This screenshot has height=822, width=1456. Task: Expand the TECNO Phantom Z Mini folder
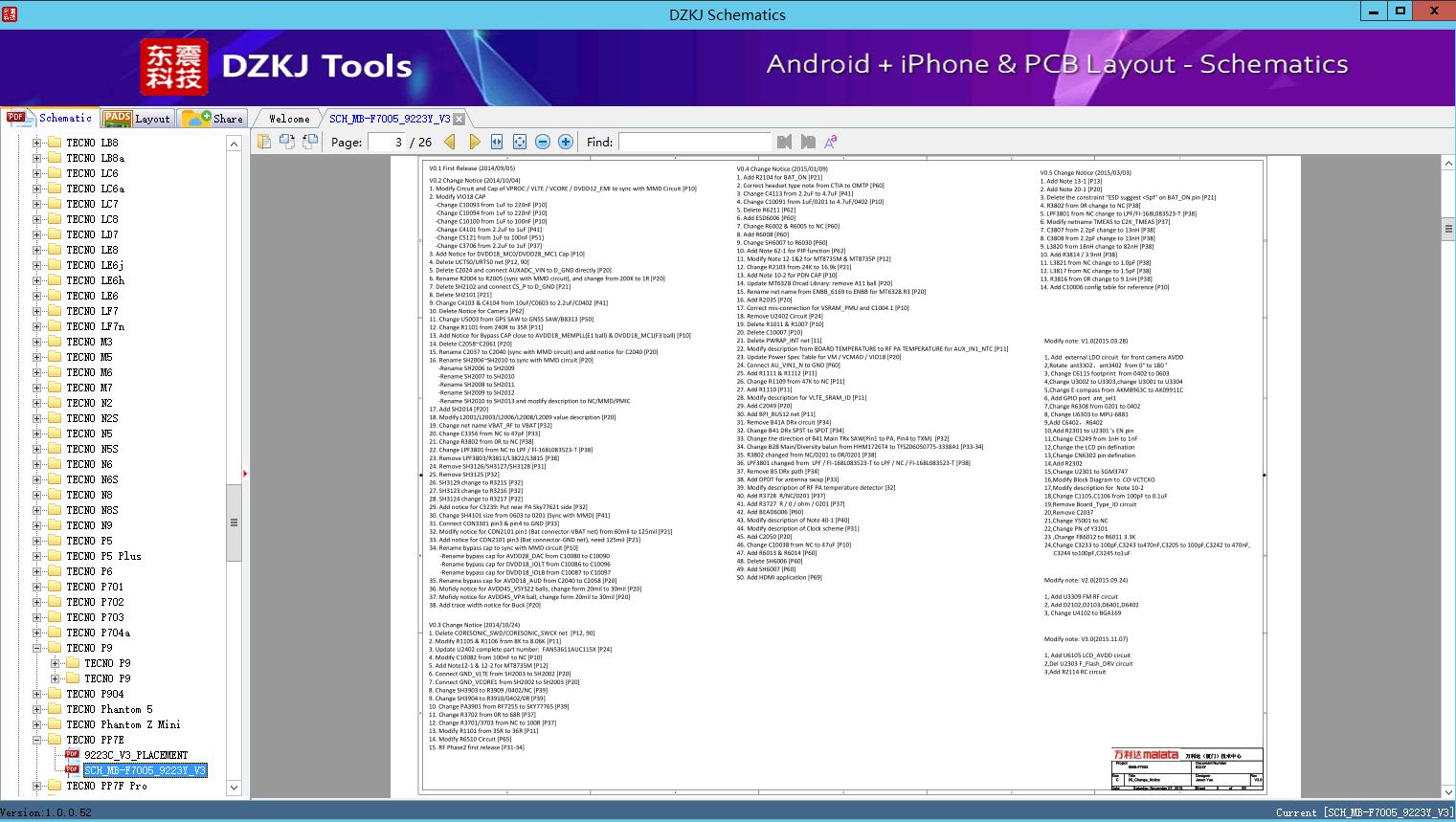tap(36, 724)
